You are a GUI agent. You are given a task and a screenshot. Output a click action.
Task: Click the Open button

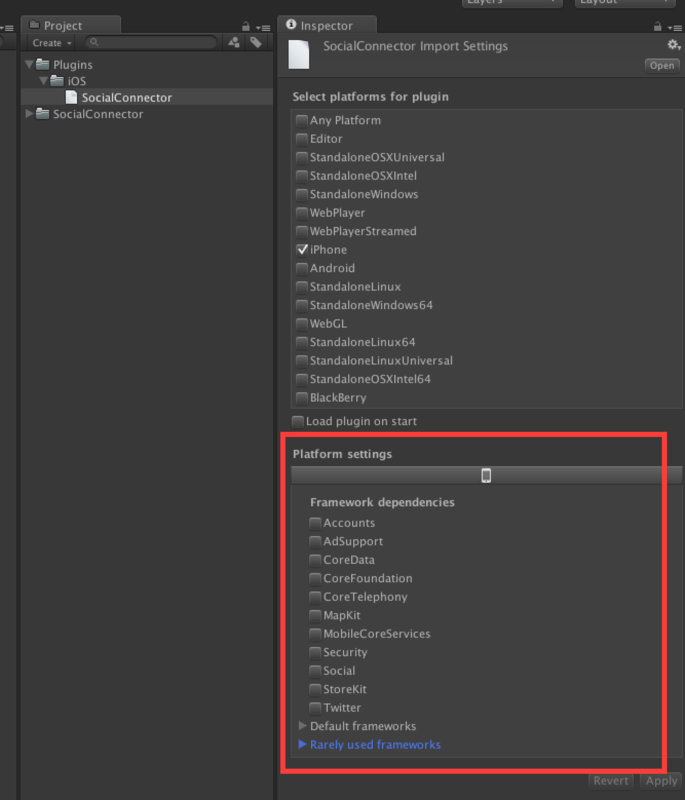tap(662, 65)
